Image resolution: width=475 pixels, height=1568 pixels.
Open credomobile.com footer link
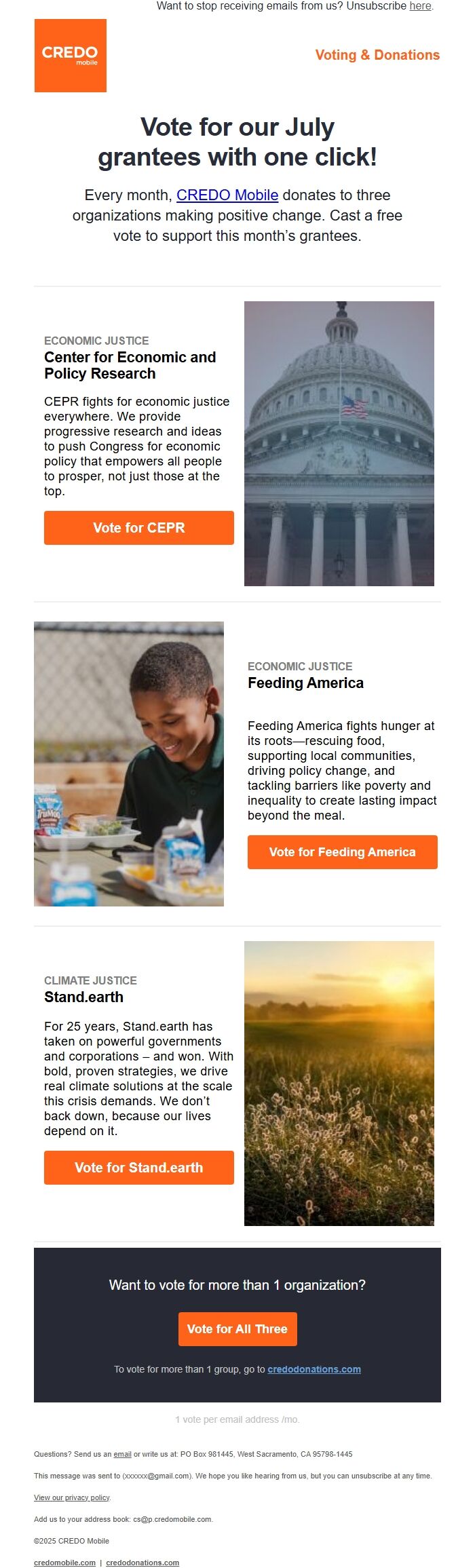click(64, 1563)
